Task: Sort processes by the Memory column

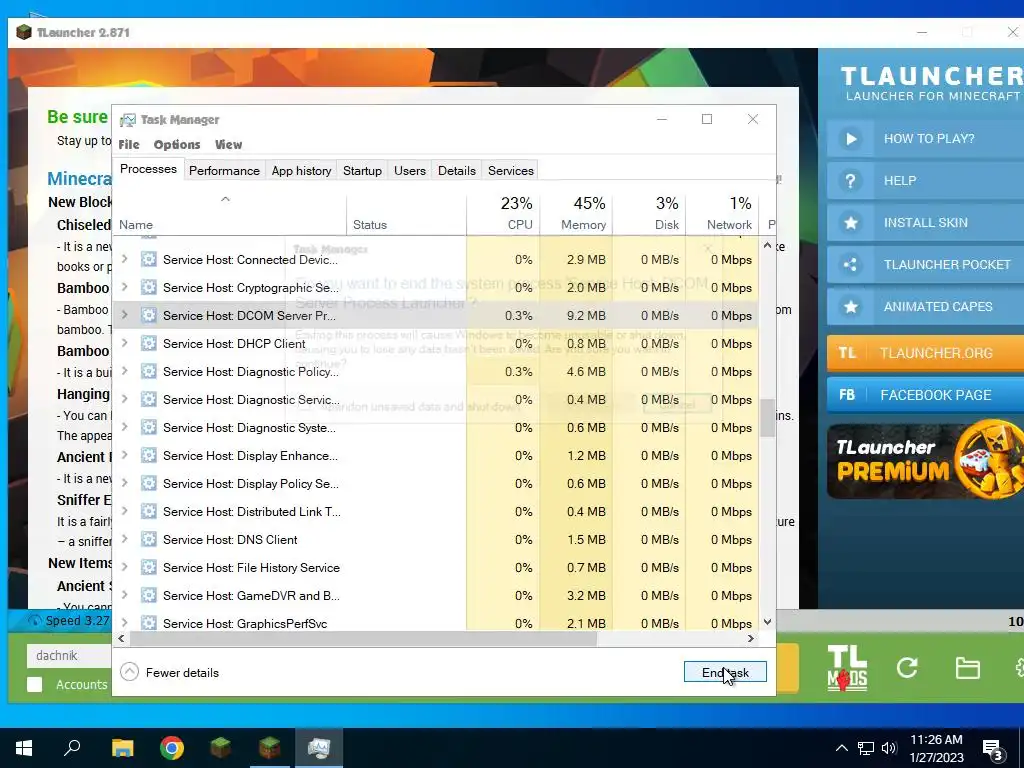Action: (577, 214)
